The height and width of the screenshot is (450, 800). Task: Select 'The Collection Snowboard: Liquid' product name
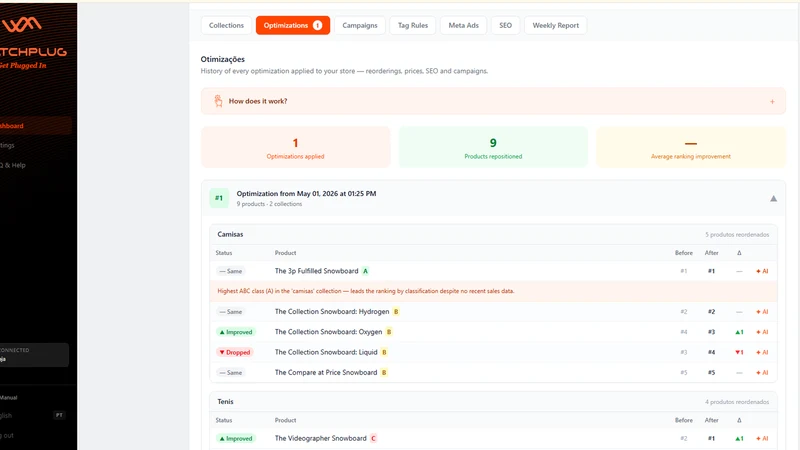(326, 353)
